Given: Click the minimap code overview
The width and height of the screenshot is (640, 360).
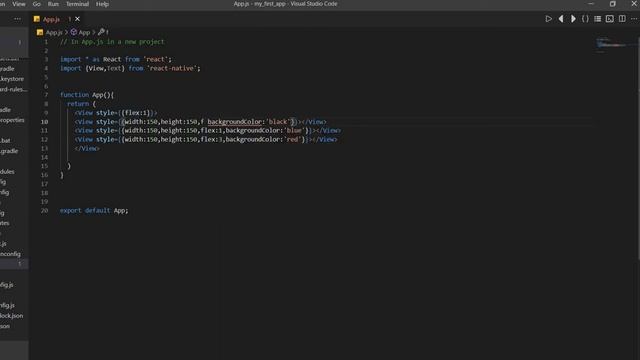Looking at the screenshot, I should pos(611,44).
